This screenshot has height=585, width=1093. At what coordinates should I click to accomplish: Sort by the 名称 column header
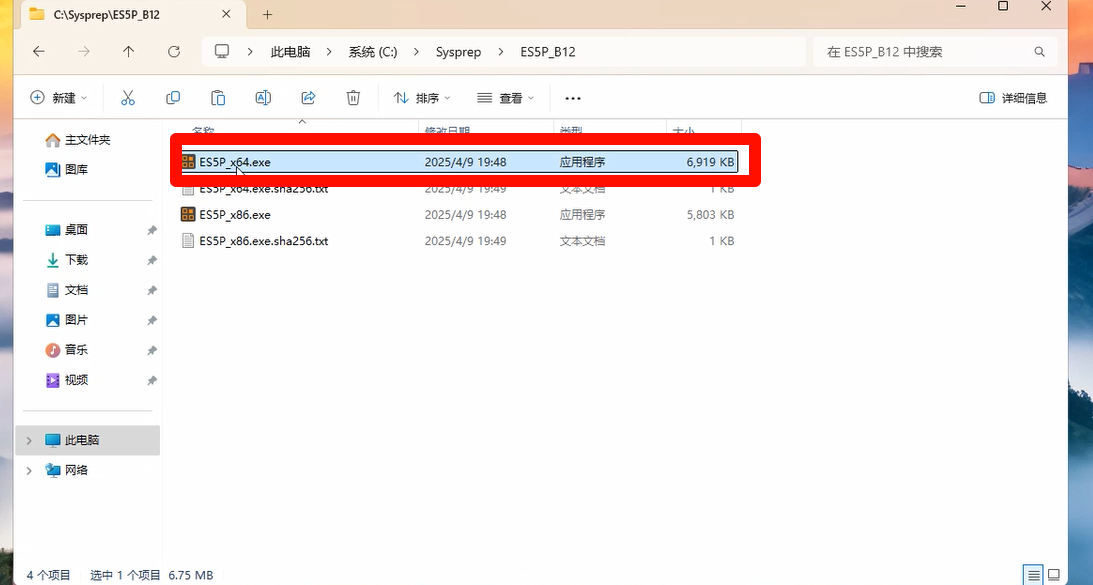(x=203, y=130)
